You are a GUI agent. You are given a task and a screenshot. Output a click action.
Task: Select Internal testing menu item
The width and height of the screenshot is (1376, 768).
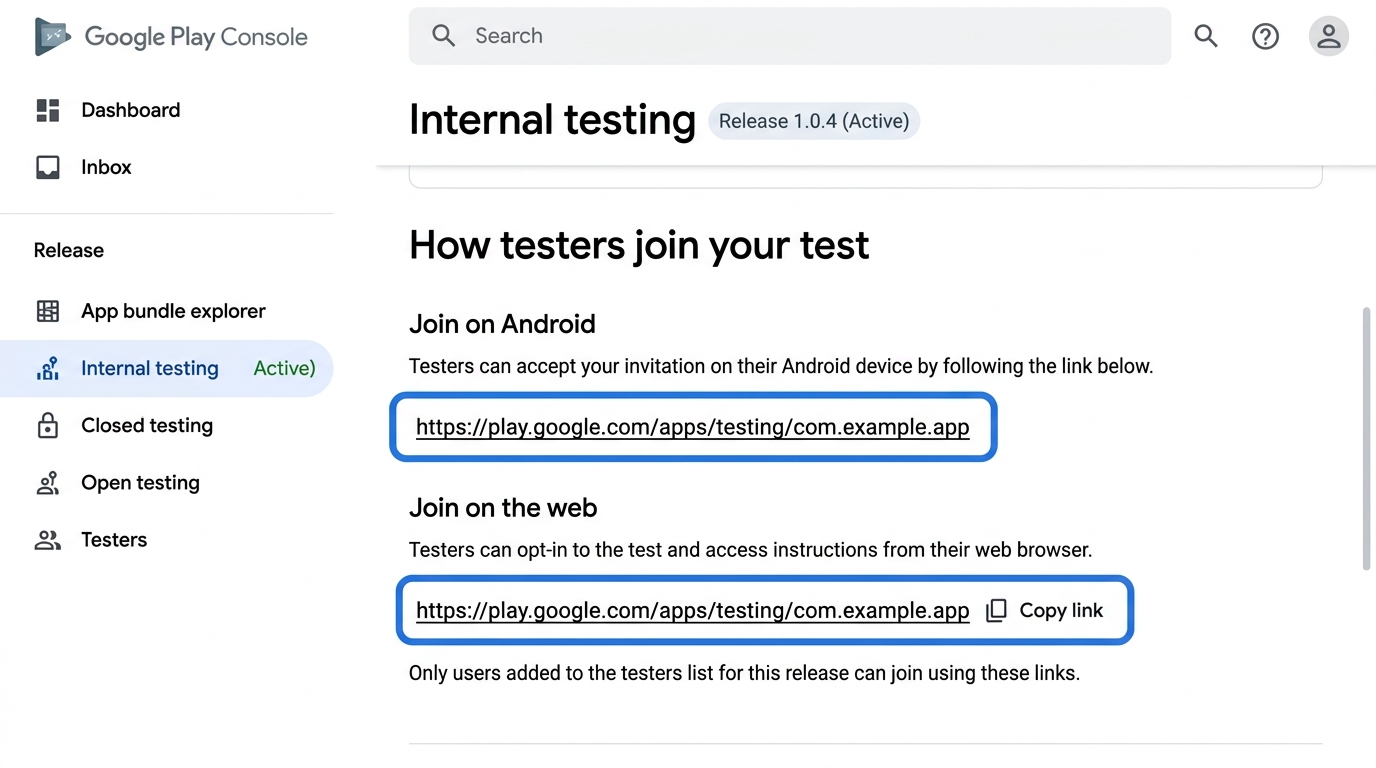point(166,368)
